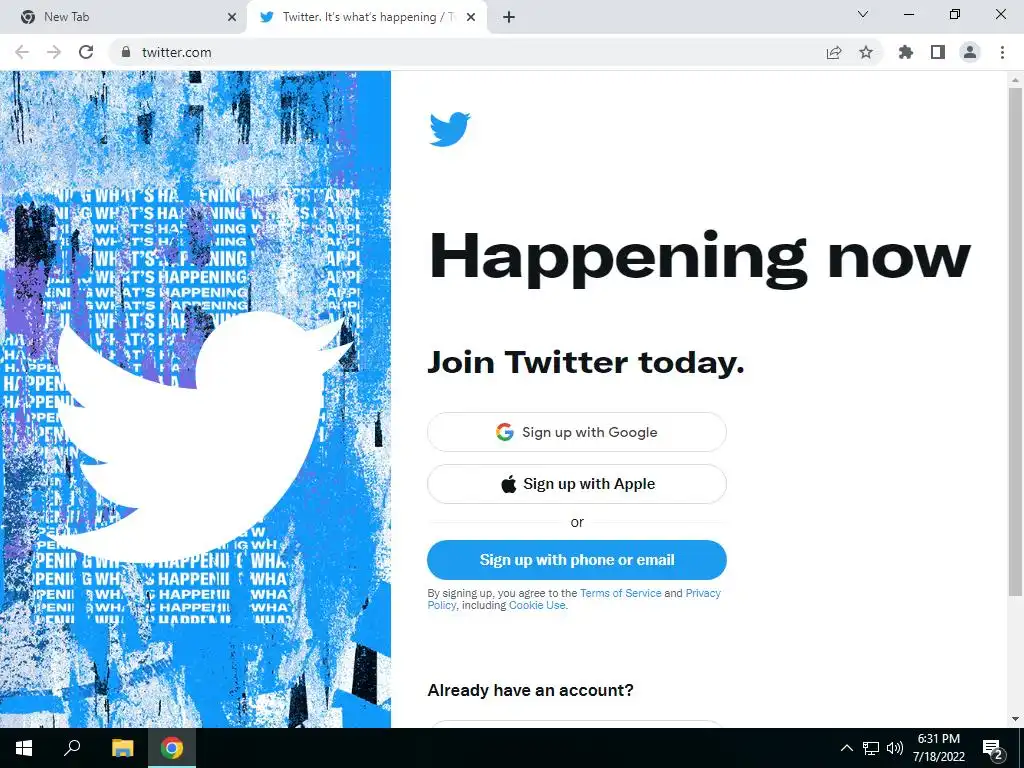The width and height of the screenshot is (1024, 768).
Task: Click Sign up with Apple
Action: (577, 484)
